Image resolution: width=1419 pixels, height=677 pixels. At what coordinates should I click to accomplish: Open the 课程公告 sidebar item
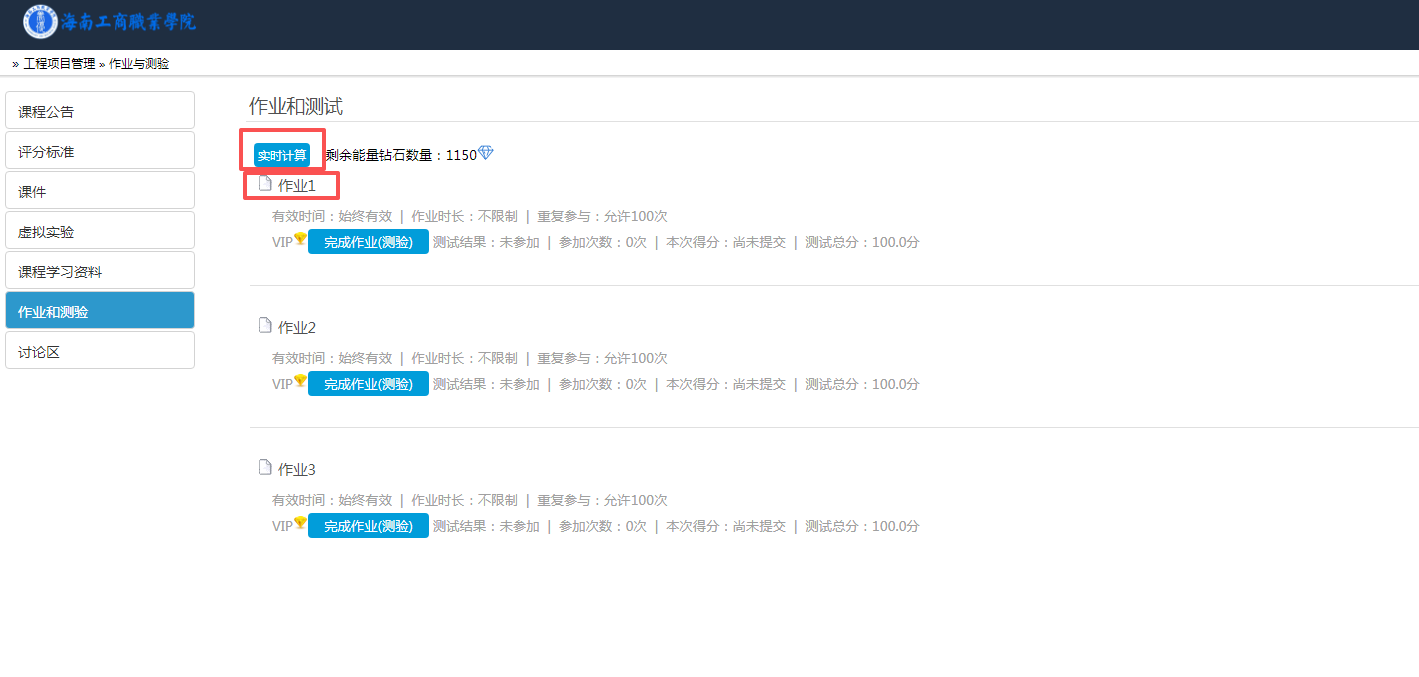(100, 110)
